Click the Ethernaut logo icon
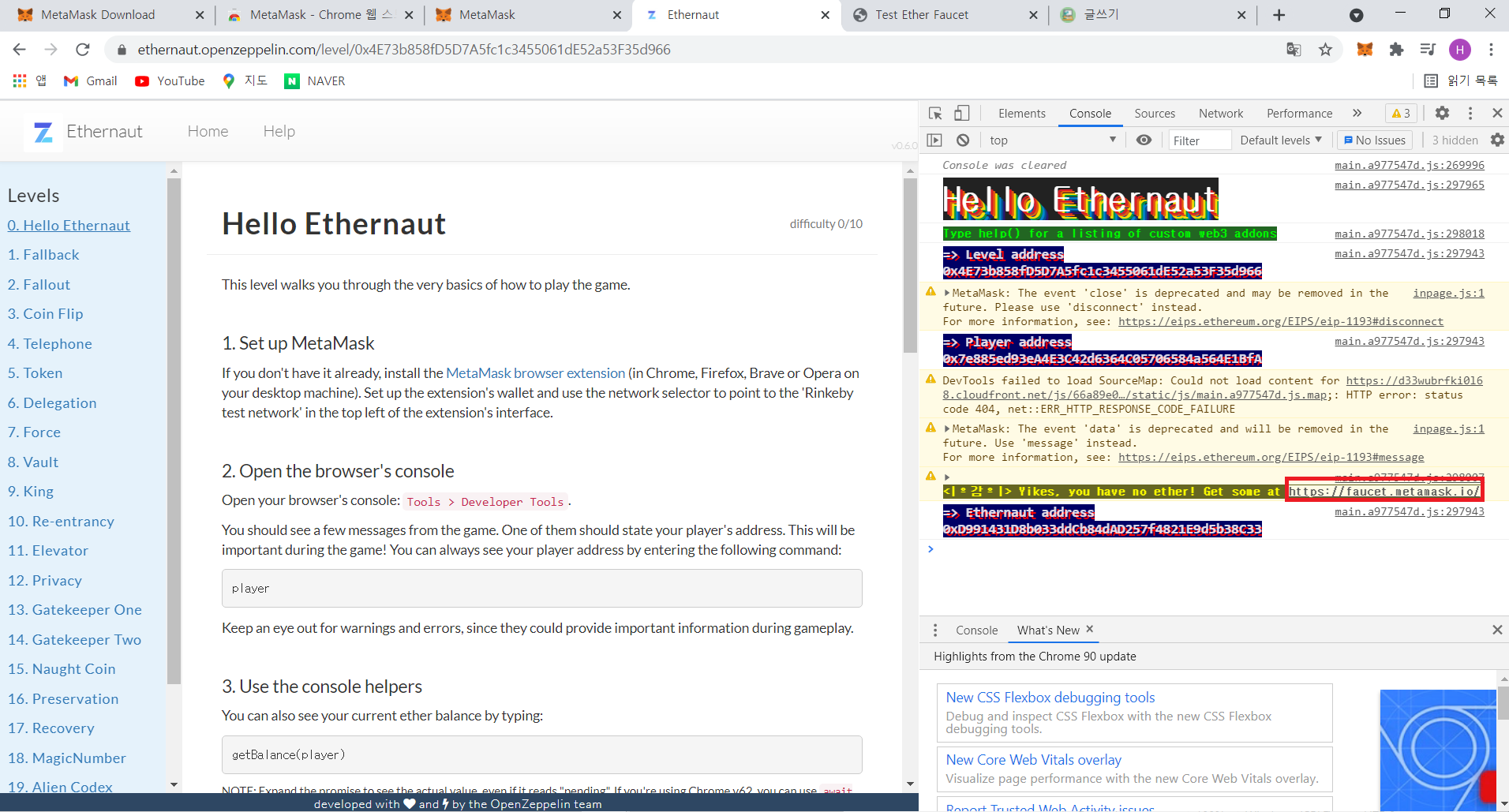1509x812 pixels. point(43,132)
